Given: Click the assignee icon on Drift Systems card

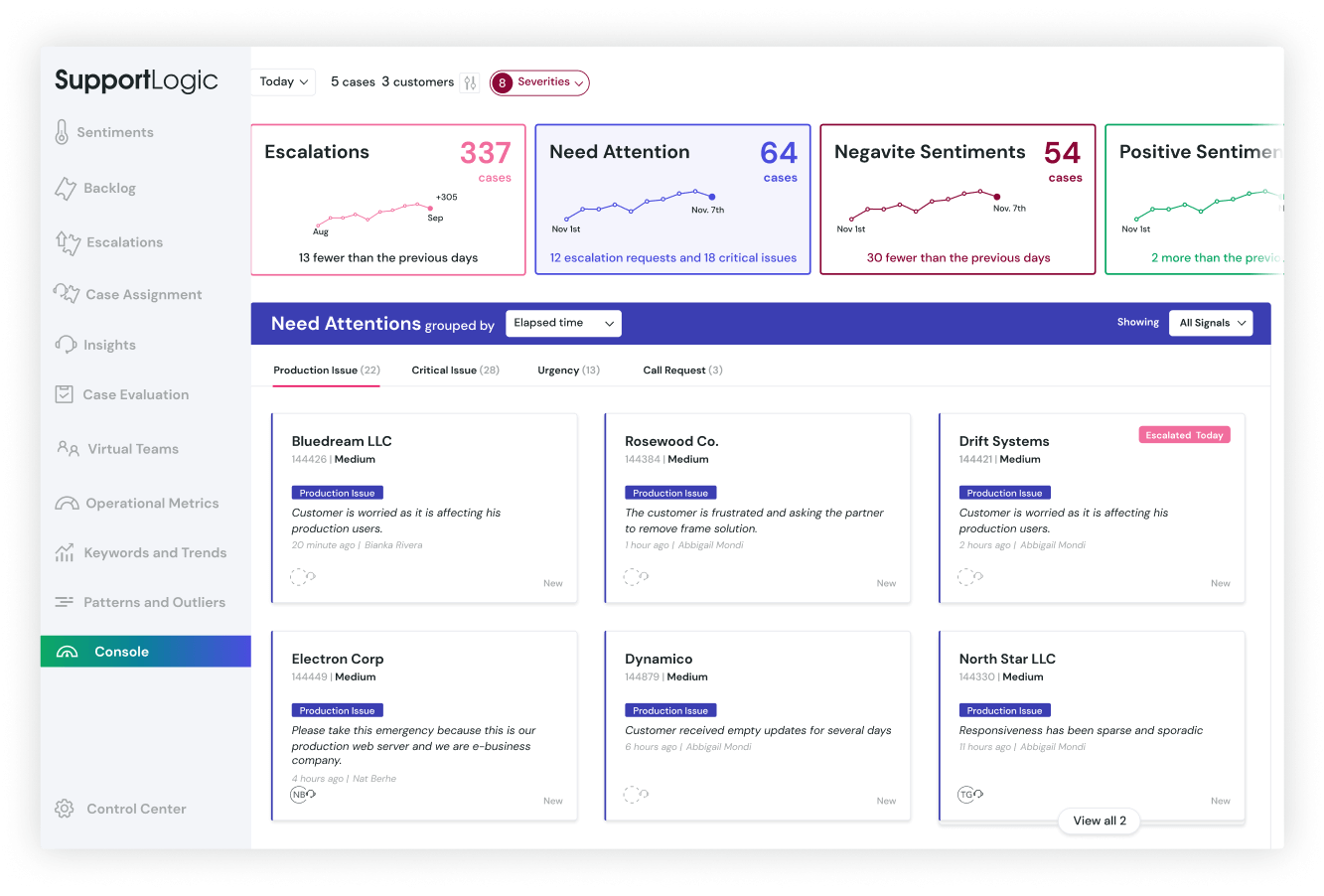Looking at the screenshot, I should tap(969, 576).
